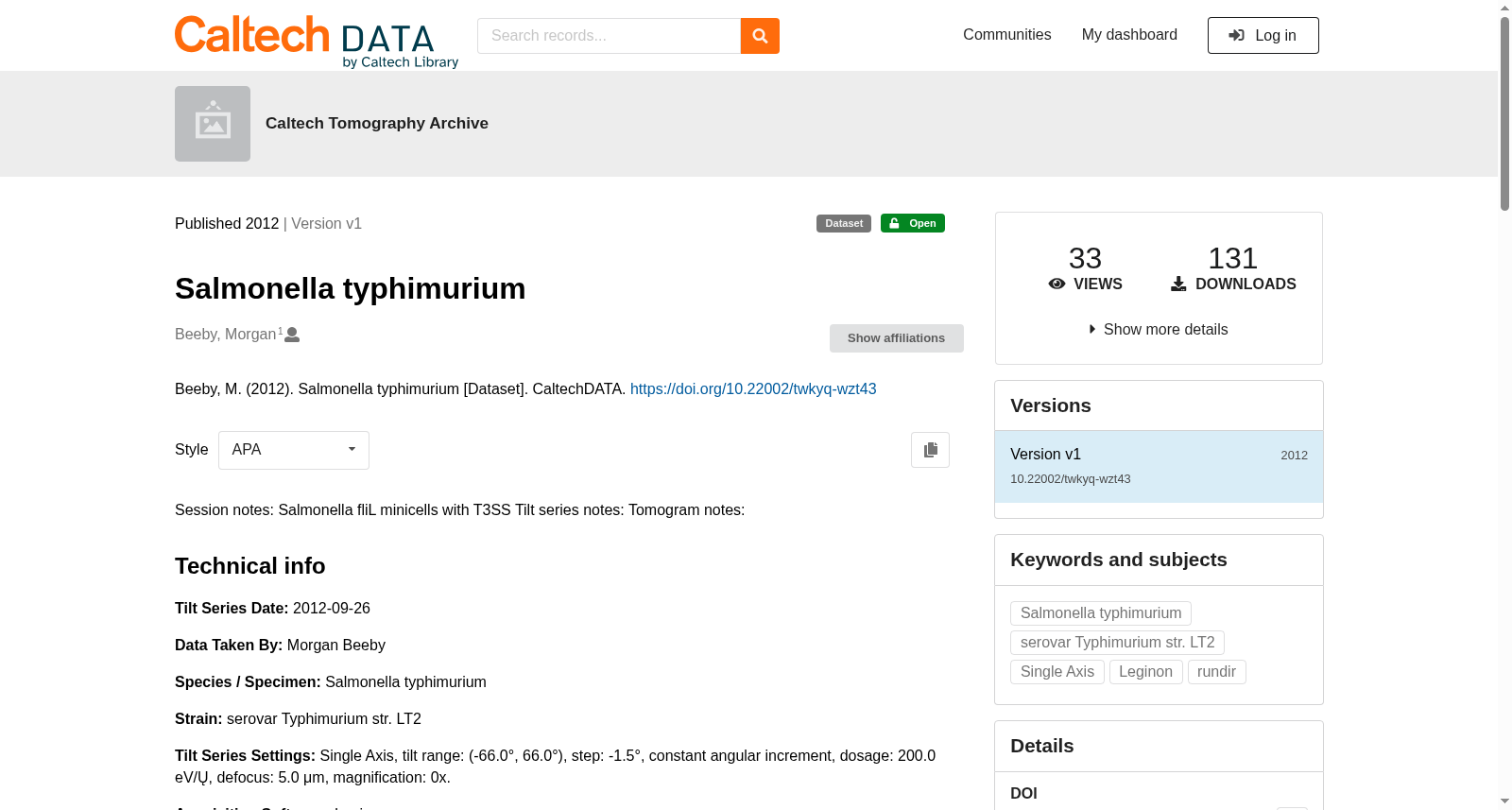Screen dimensions: 1512x810
Task: Click the Dataset resource type badge
Action: (x=844, y=223)
